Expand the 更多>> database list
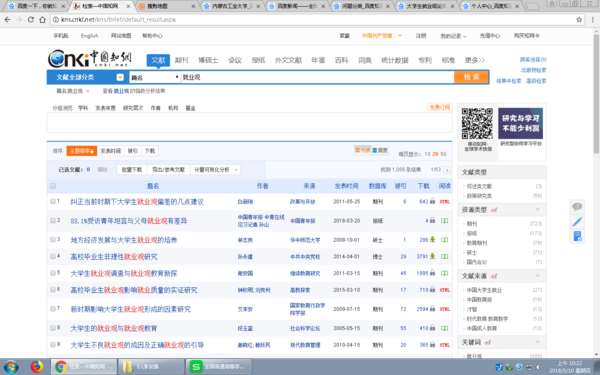 click(x=474, y=60)
